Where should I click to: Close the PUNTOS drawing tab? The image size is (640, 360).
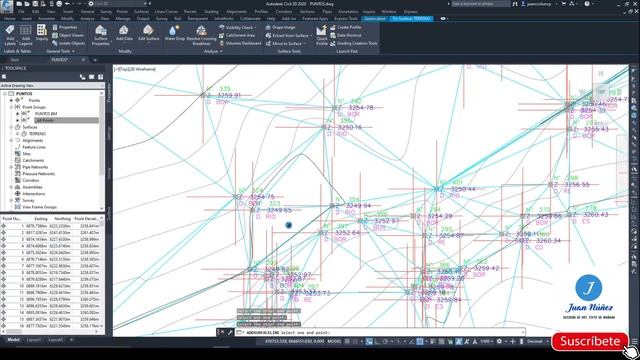click(83, 60)
